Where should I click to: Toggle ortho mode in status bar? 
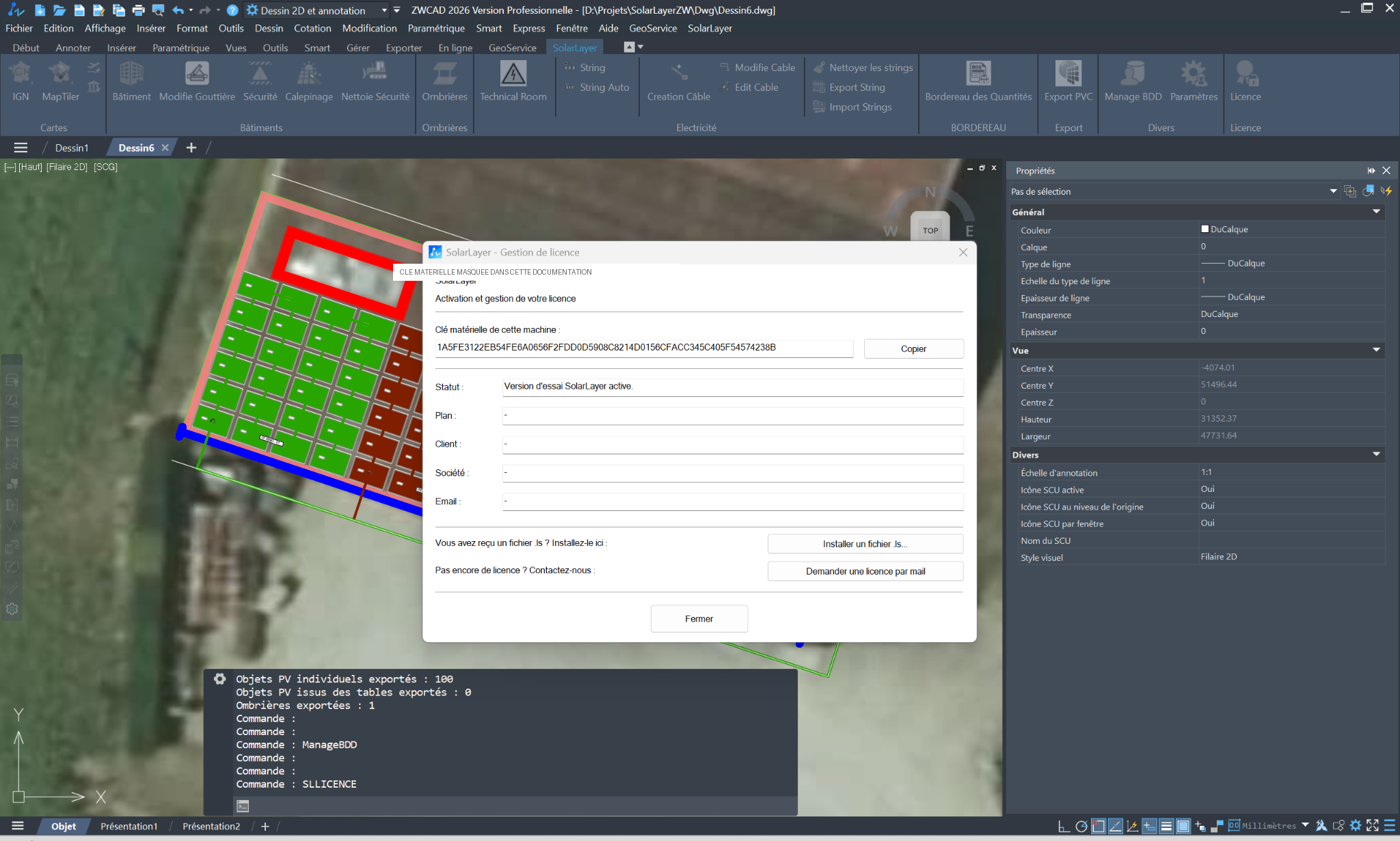[1064, 826]
